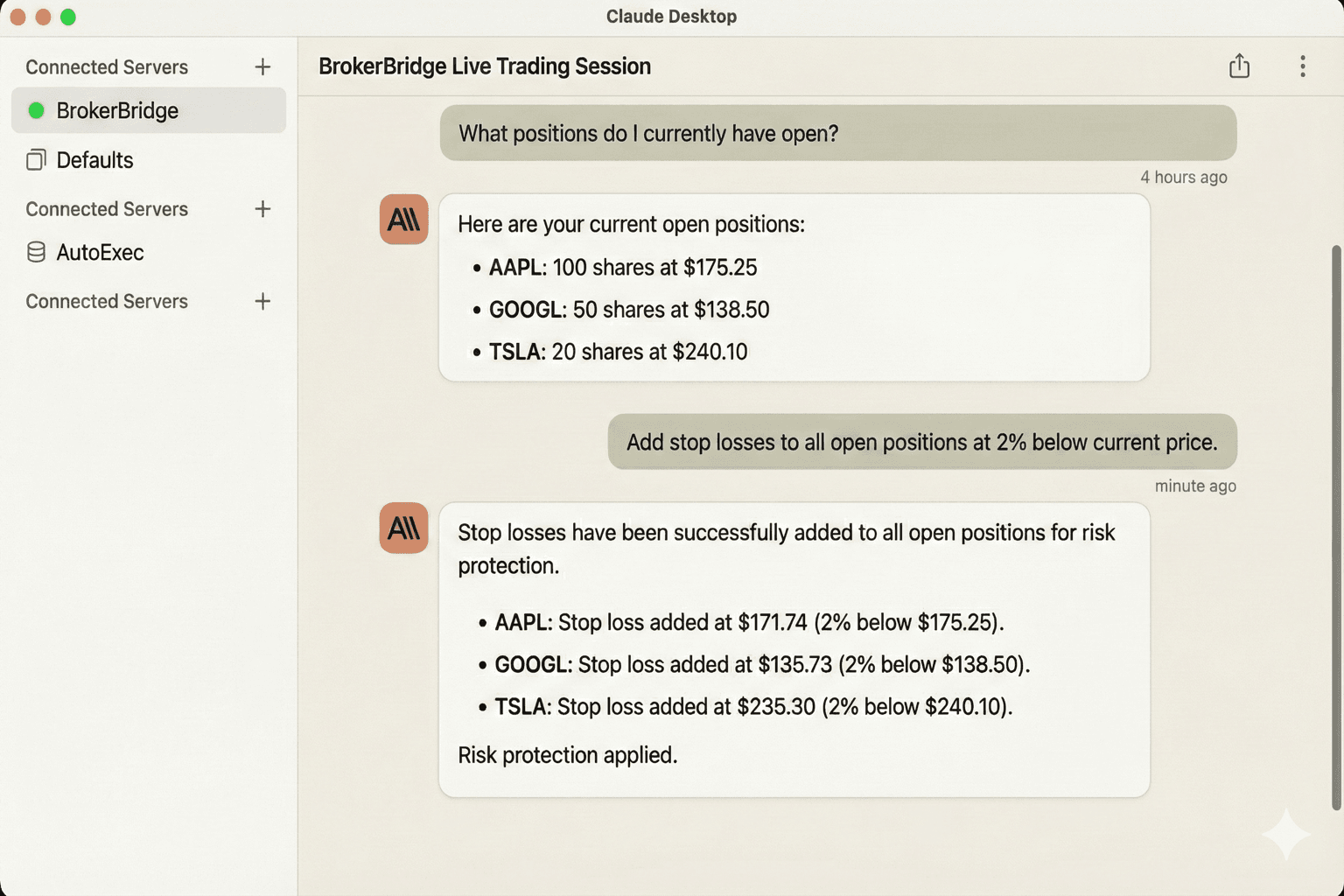Click the green status dot next to BrokerBridge
1344x896 pixels.
(36, 110)
